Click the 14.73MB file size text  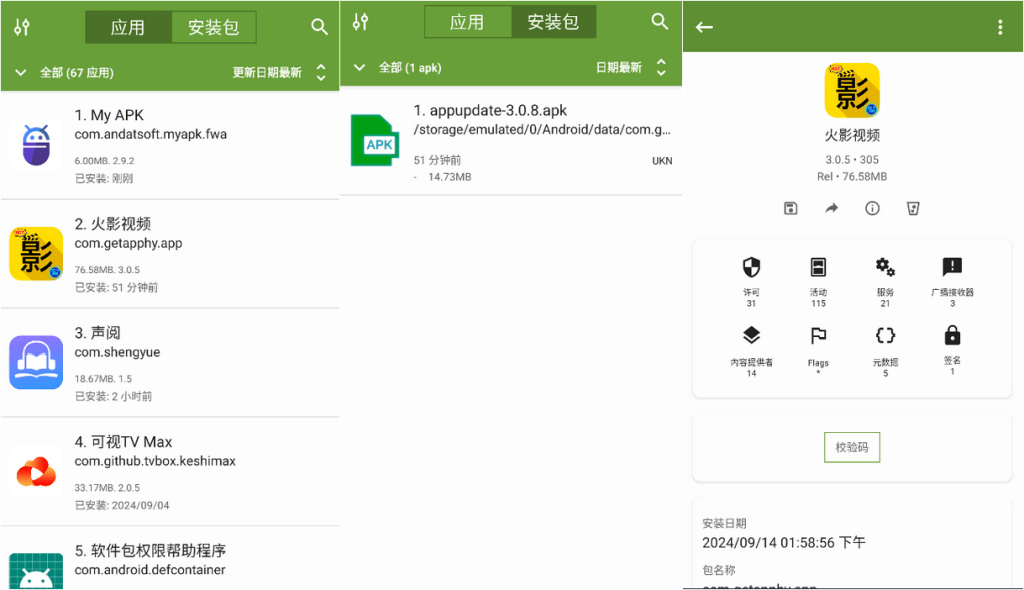[449, 177]
